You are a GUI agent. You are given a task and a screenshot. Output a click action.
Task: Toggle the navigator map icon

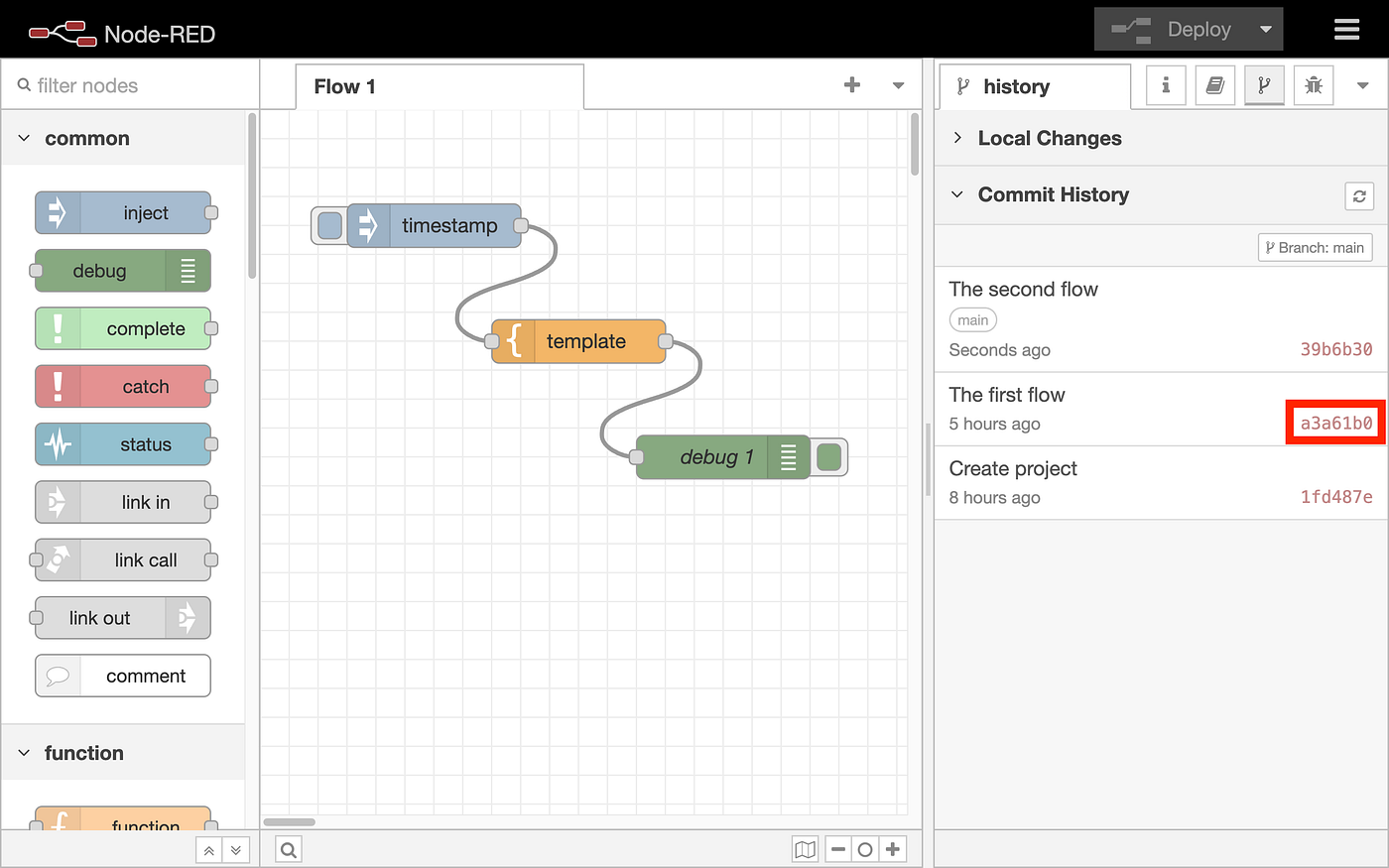805,850
